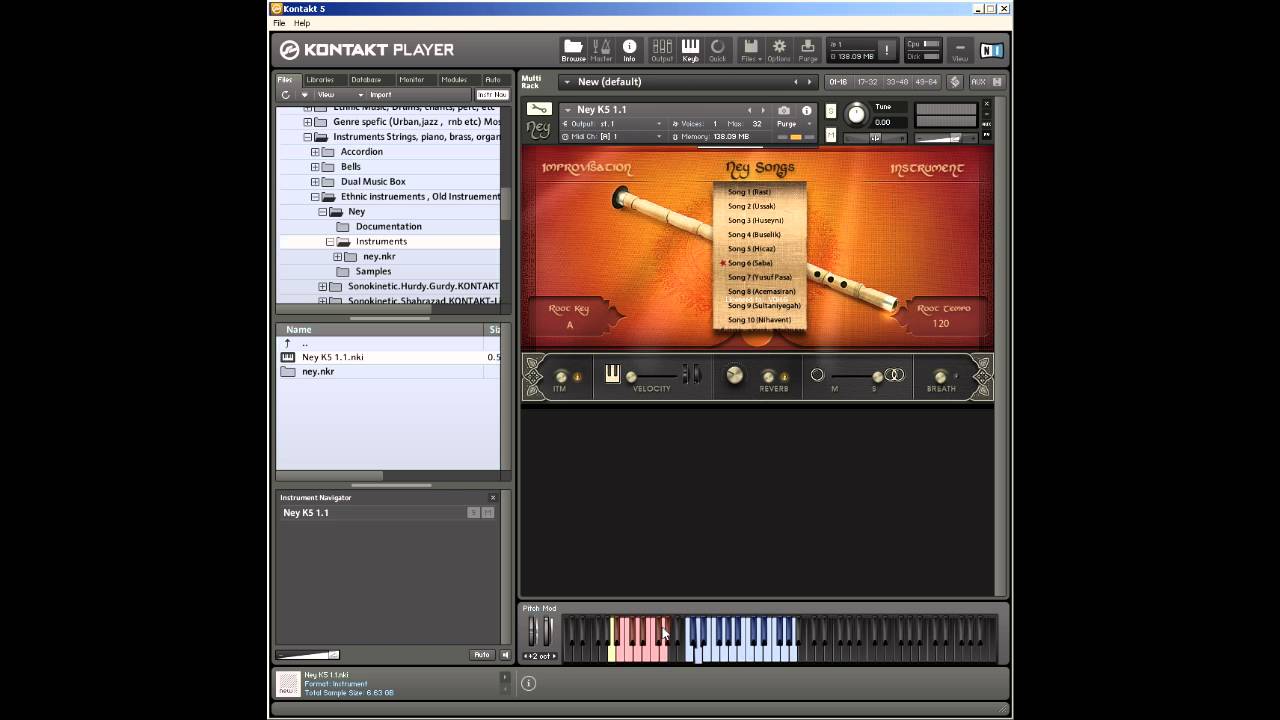Expand the Accordion folder

tap(315, 152)
